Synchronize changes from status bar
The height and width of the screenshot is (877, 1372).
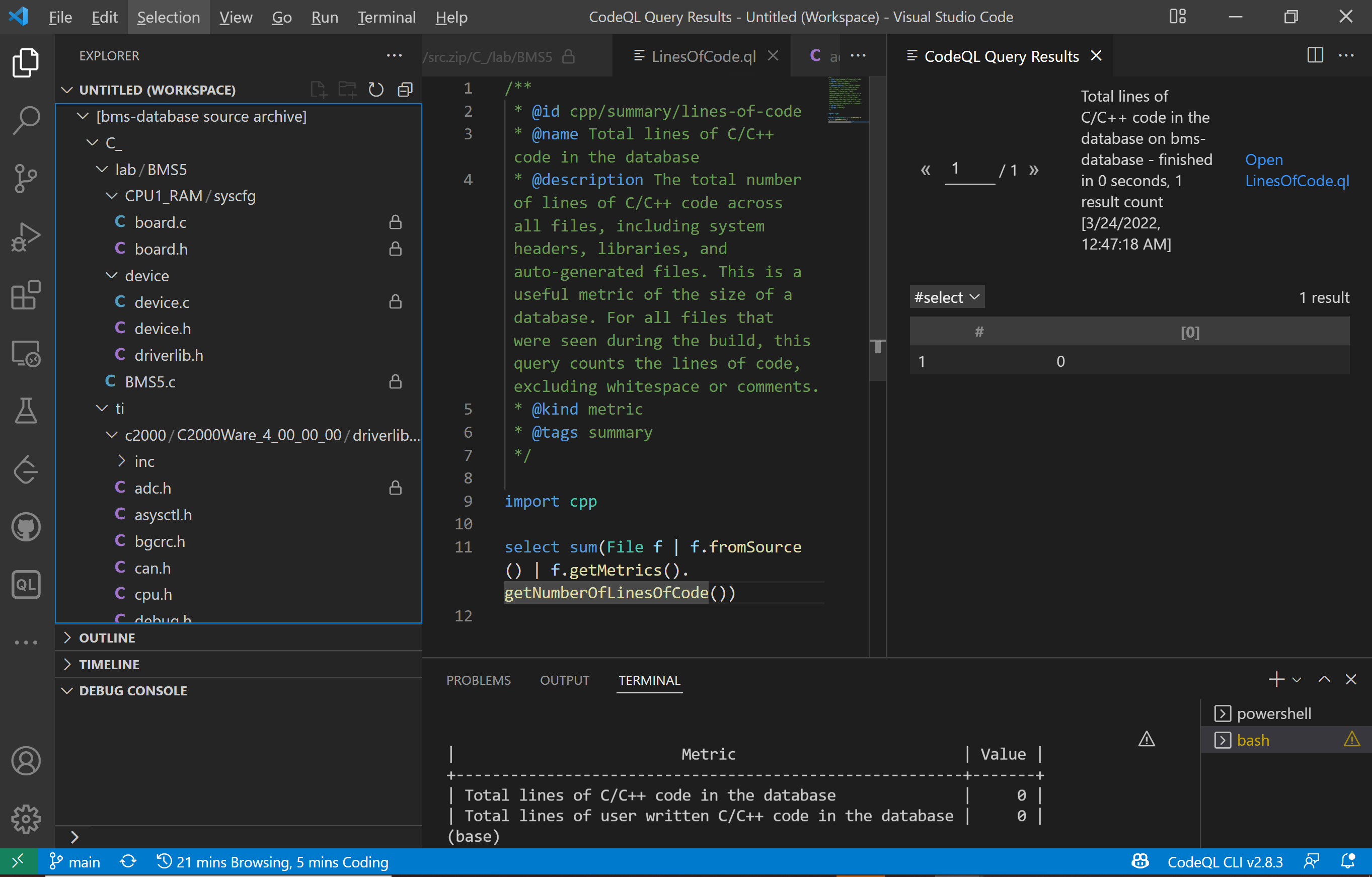pos(128,862)
